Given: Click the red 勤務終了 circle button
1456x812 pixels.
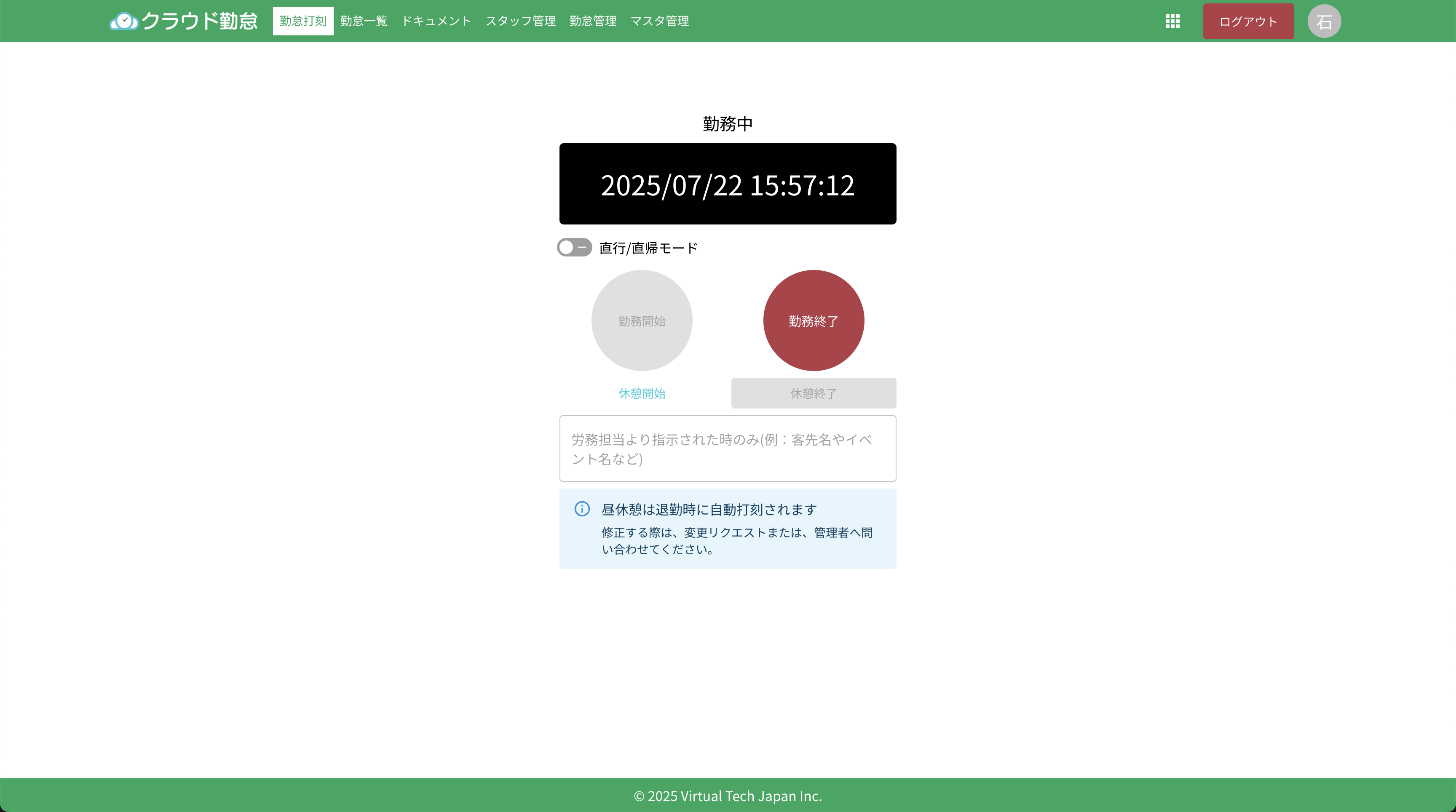Looking at the screenshot, I should pyautogui.click(x=813, y=321).
